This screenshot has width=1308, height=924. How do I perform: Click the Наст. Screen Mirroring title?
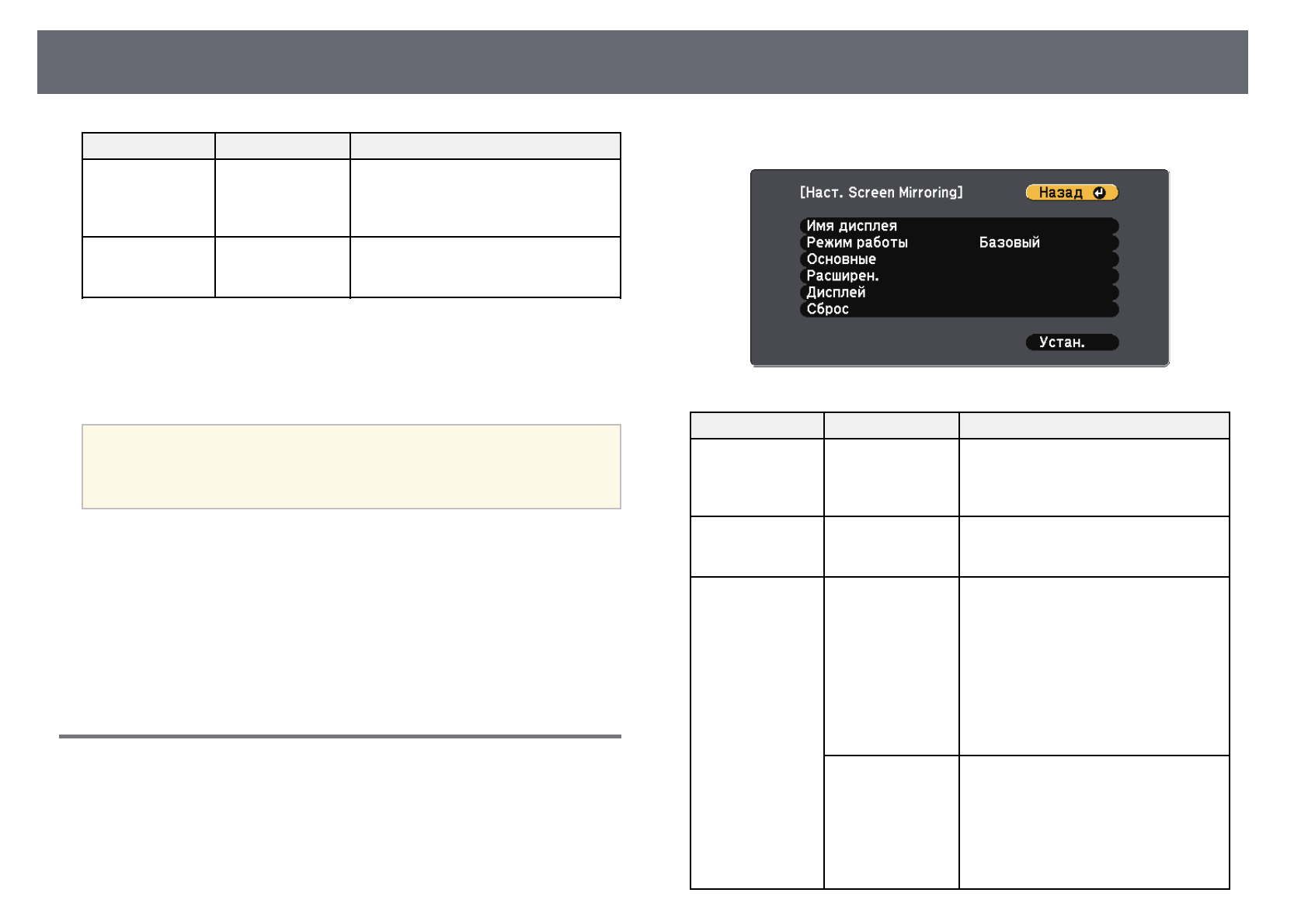(x=881, y=193)
